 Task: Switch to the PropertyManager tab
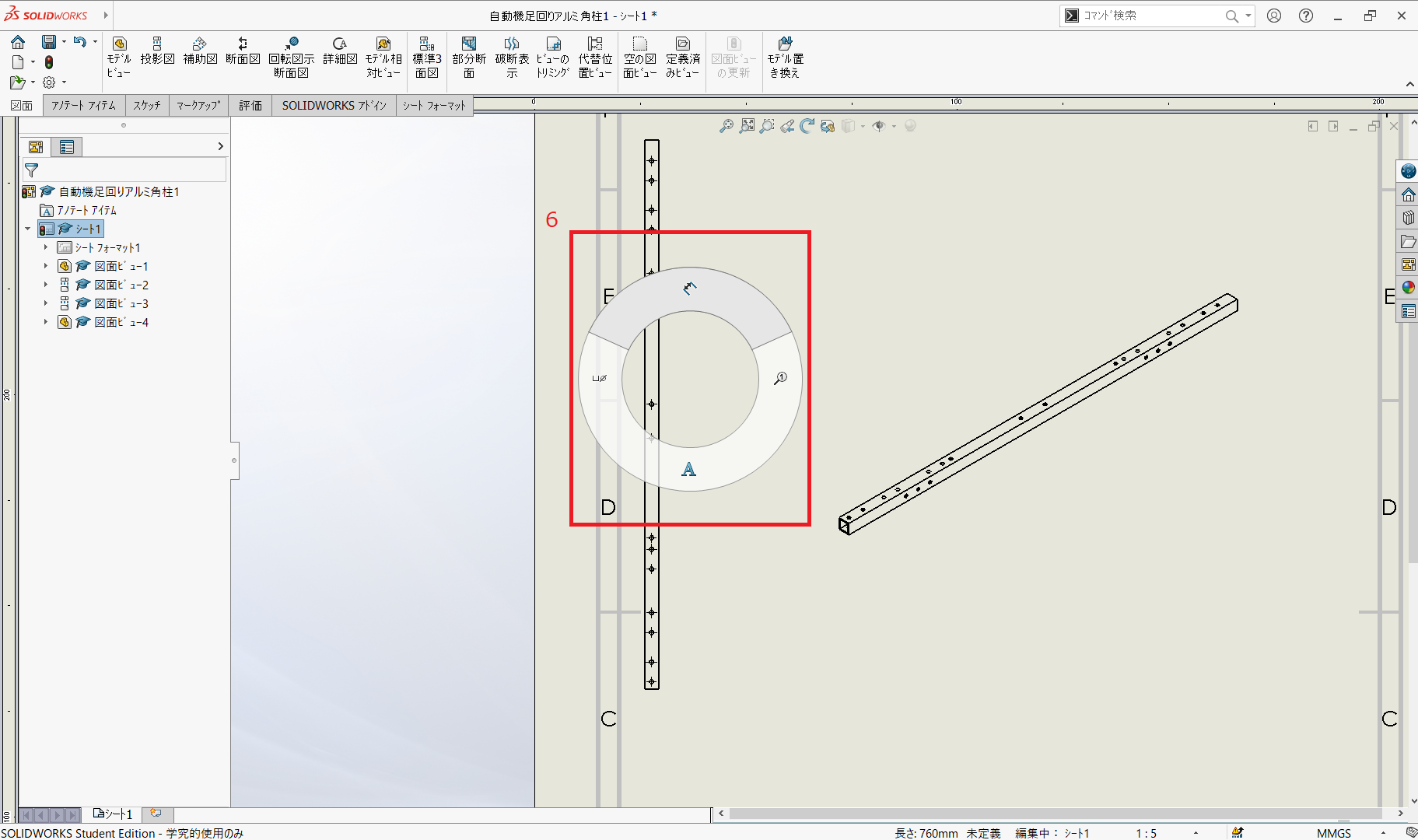67,146
